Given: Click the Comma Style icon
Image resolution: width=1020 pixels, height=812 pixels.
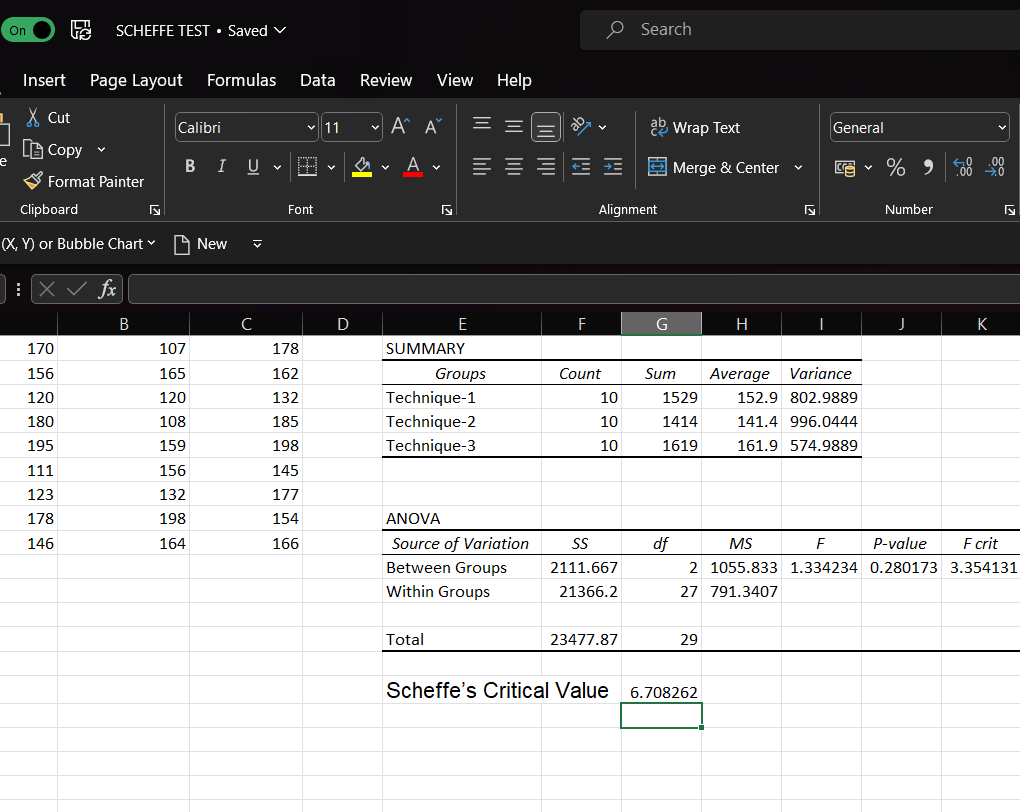Looking at the screenshot, I should pyautogui.click(x=928, y=167).
